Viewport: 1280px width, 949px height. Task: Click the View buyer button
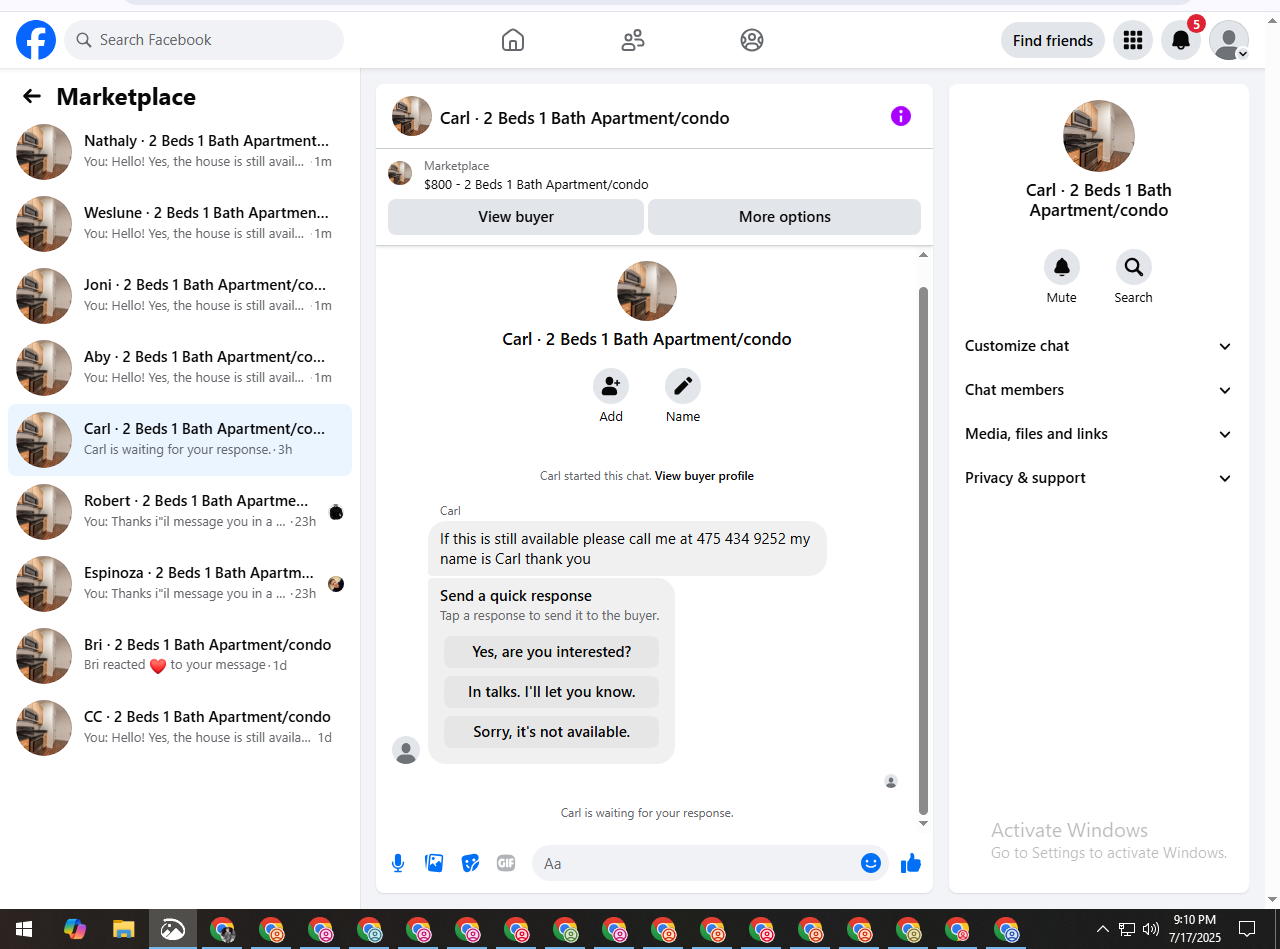coord(516,217)
